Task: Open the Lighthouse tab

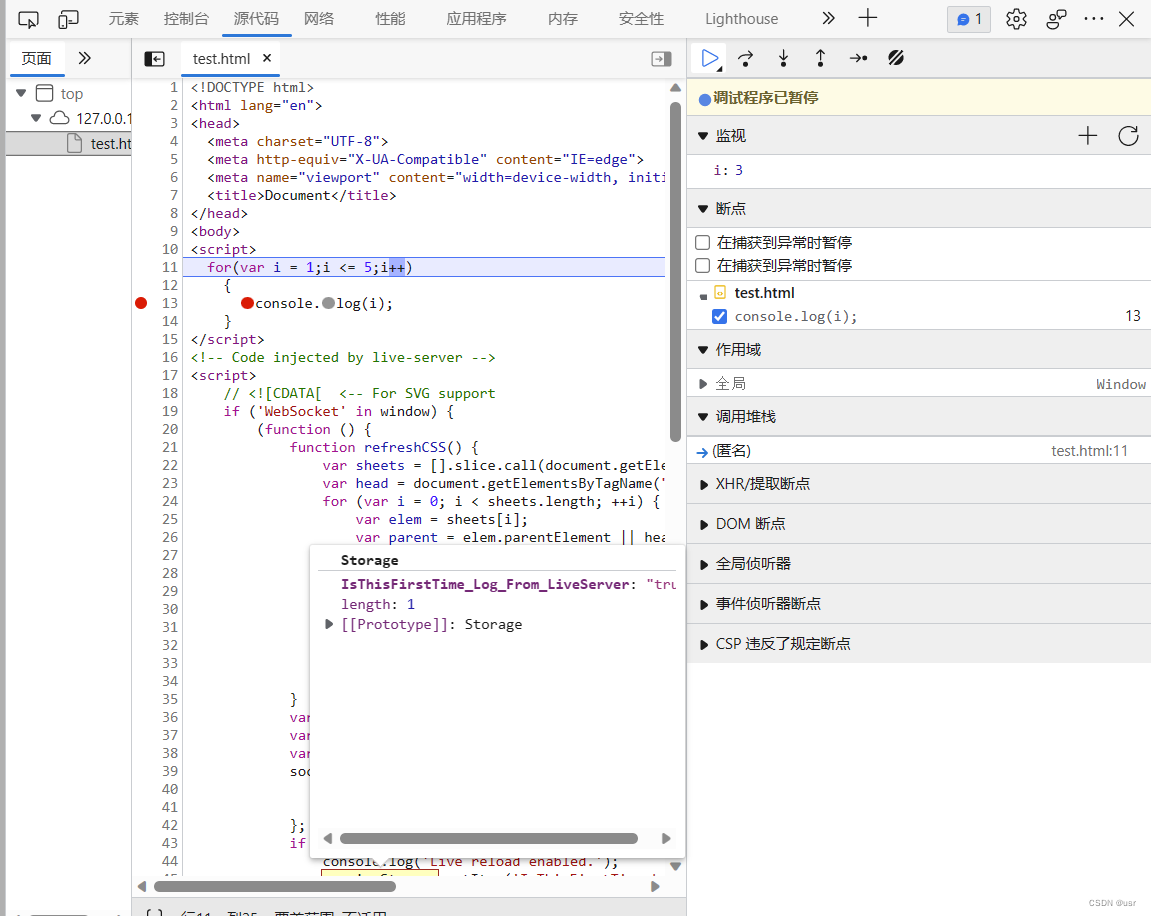Action: click(x=741, y=19)
